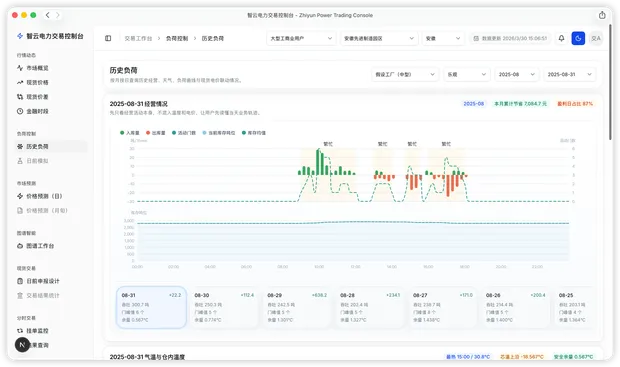
Task: Click the green 安全余量 badge
Action: click(x=573, y=357)
